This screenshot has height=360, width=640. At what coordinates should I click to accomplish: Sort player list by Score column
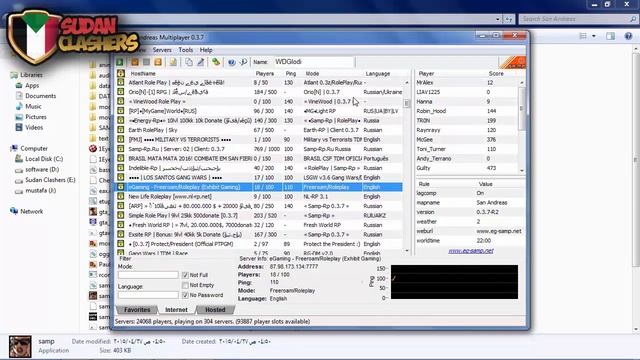click(x=496, y=73)
